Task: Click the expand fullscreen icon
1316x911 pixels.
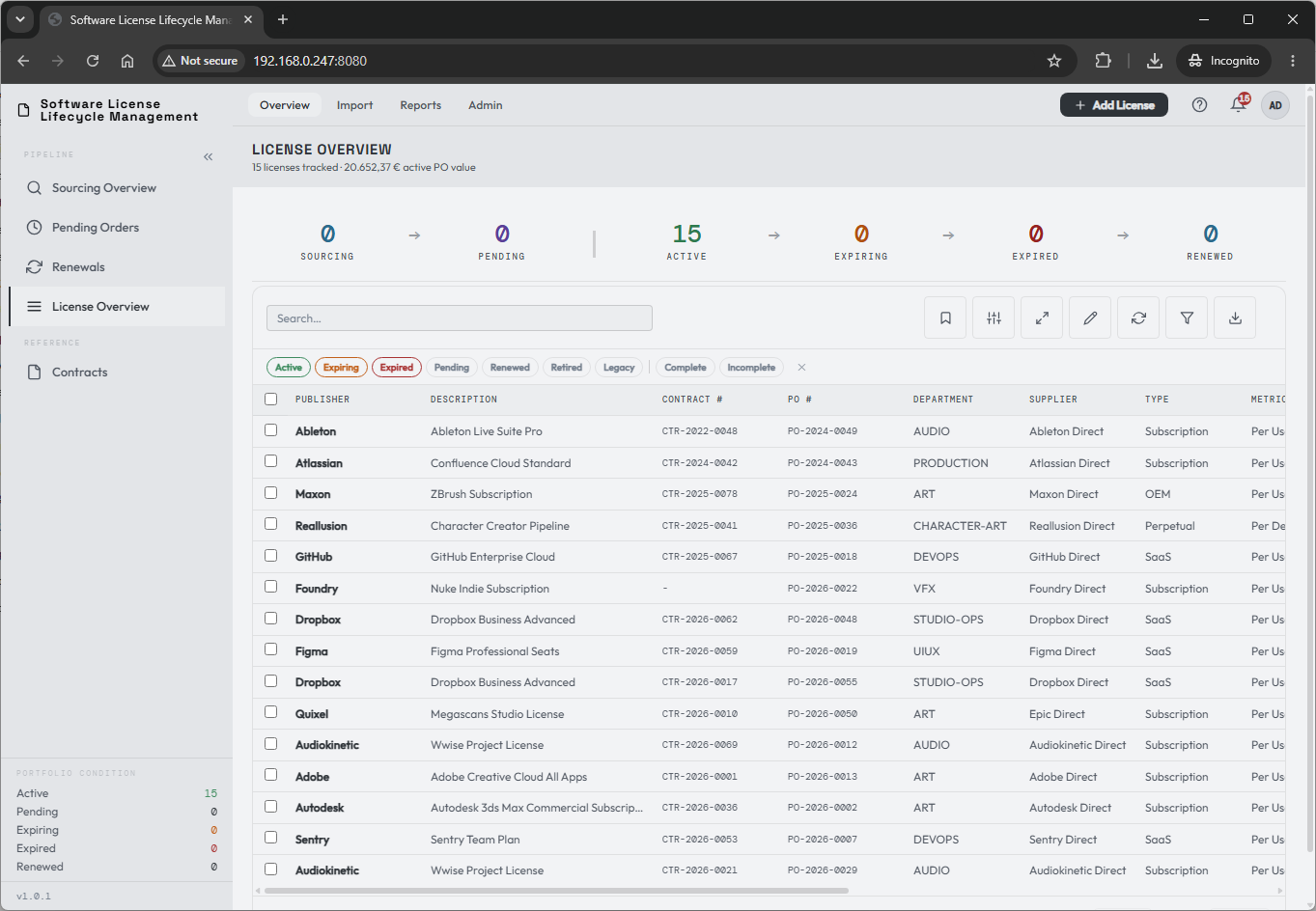Action: click(1042, 317)
